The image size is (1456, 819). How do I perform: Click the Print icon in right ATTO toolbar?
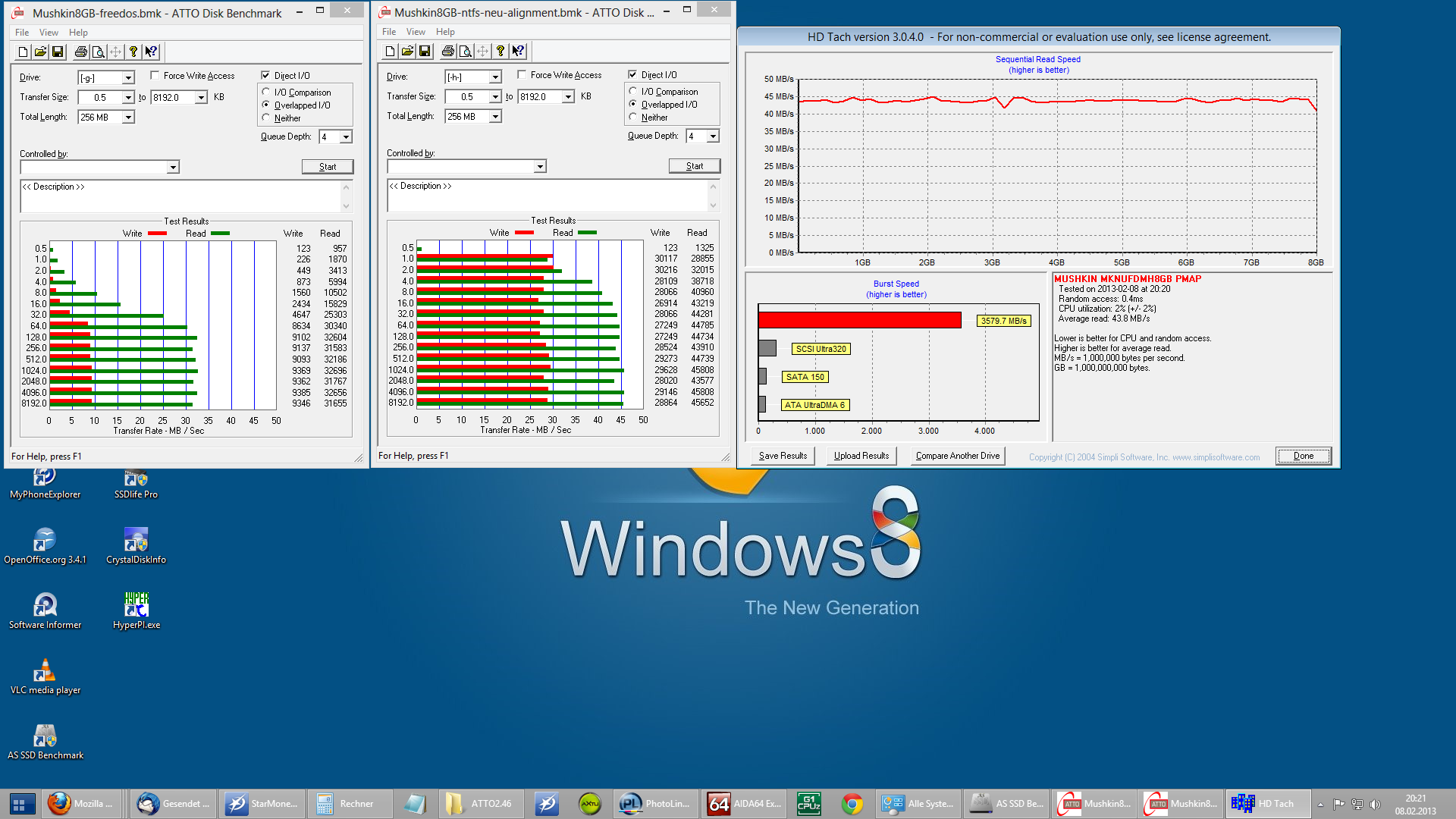[x=447, y=51]
